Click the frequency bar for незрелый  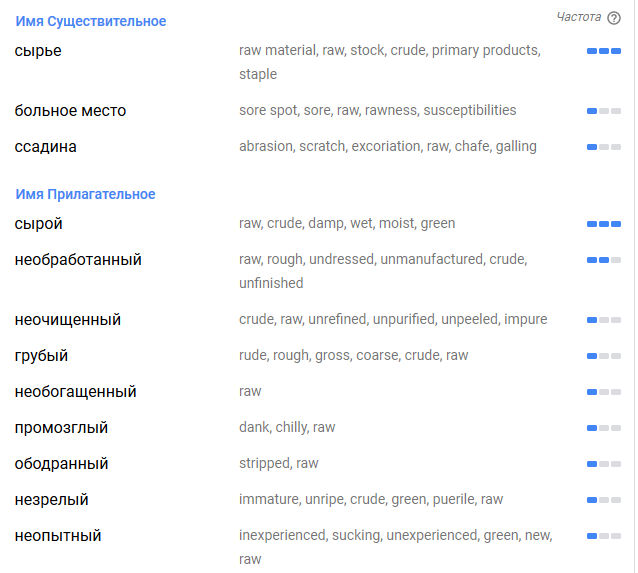point(603,500)
